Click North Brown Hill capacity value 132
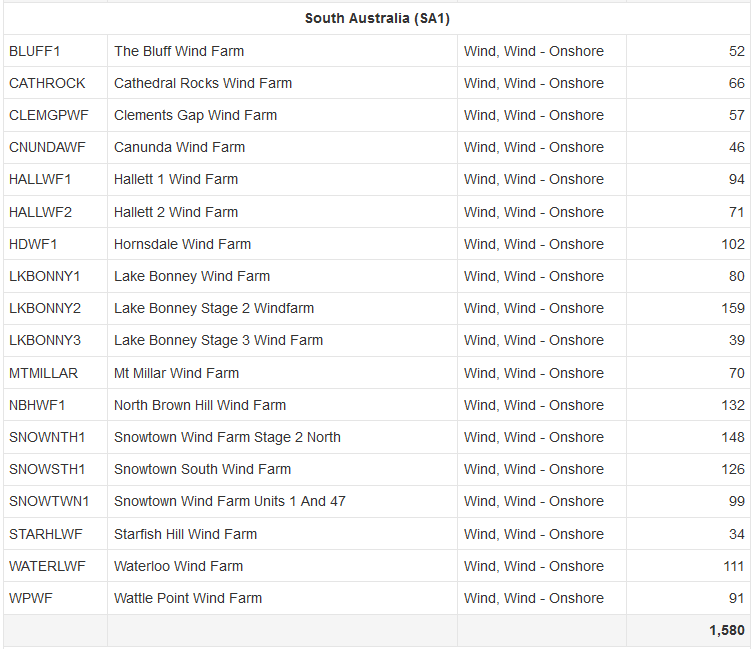The width and height of the screenshot is (754, 649). point(733,405)
